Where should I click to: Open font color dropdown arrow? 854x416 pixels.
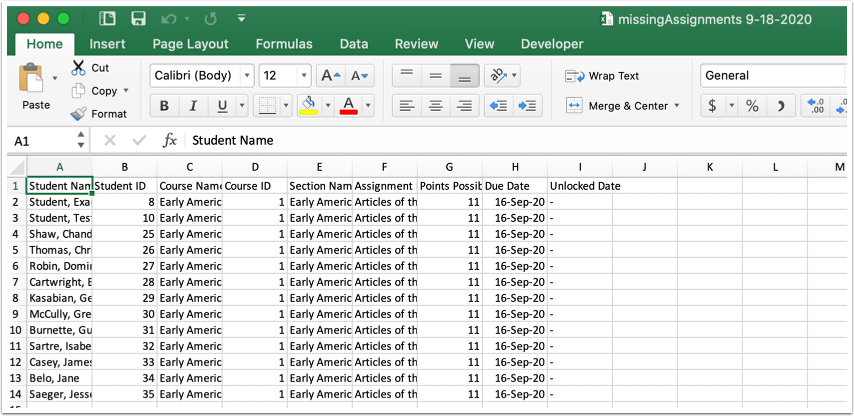point(368,106)
